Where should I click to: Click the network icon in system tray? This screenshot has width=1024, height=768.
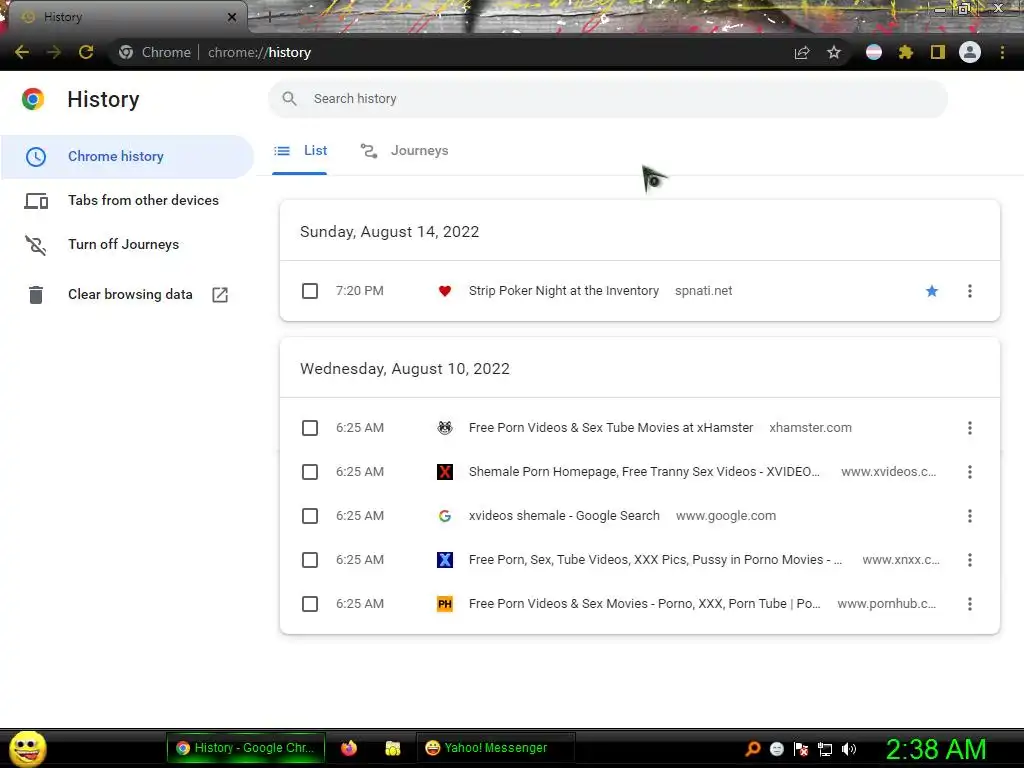(x=825, y=749)
